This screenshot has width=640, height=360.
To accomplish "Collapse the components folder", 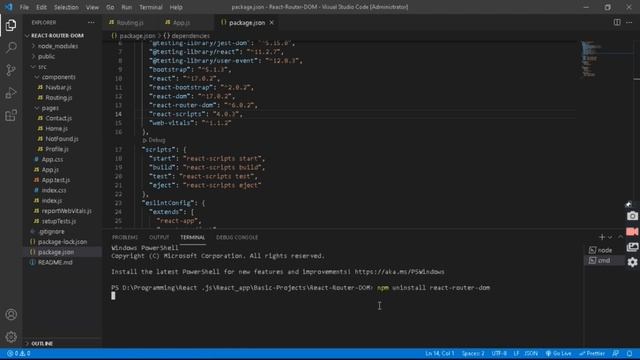I will 58,77.
